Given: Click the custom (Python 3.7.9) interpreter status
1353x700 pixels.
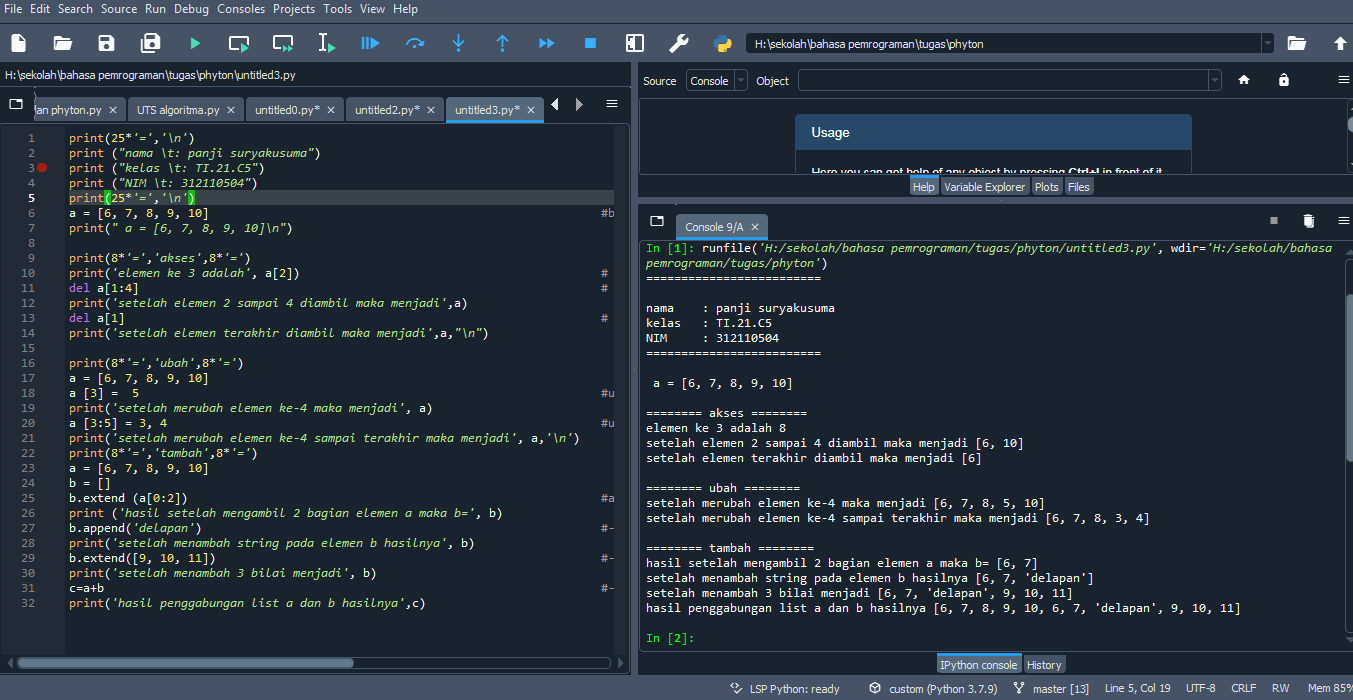Looking at the screenshot, I should 932,689.
